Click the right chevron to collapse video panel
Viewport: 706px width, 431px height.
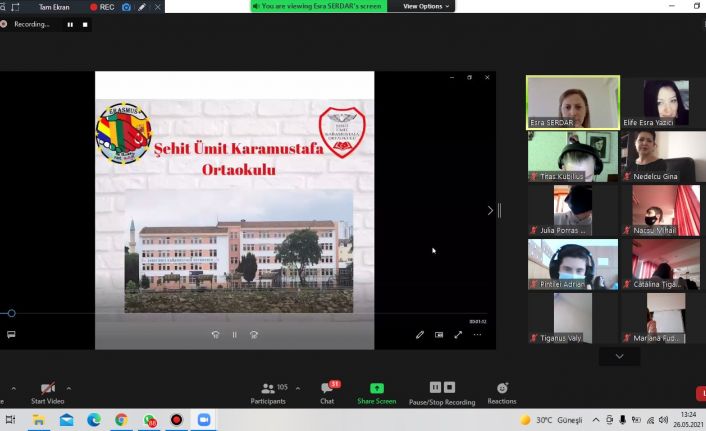[490, 210]
